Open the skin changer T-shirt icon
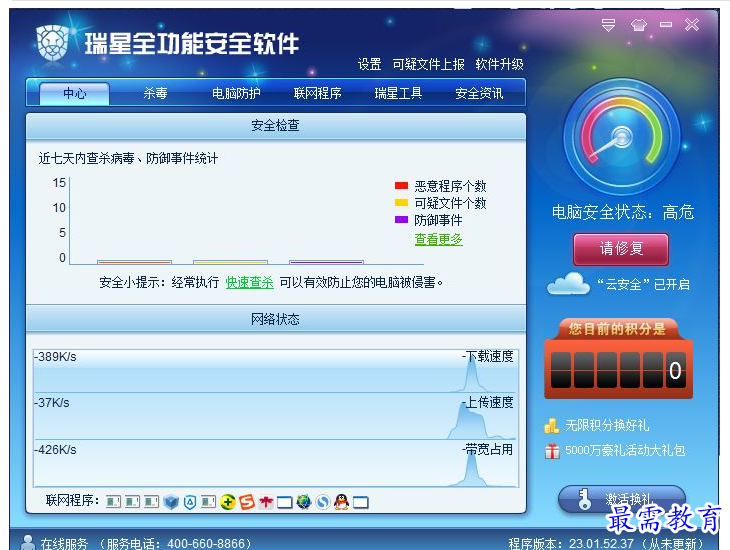Viewport: 730px width, 550px height. (x=638, y=25)
